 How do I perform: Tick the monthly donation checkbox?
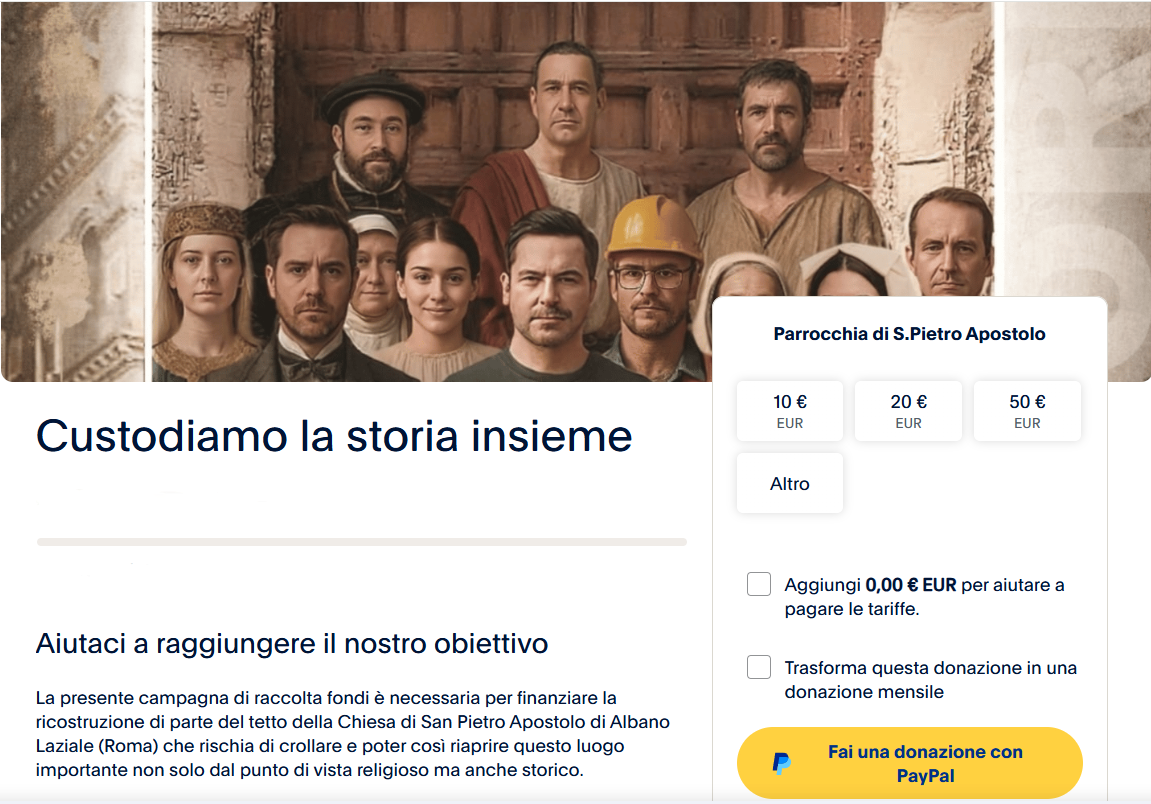click(759, 667)
